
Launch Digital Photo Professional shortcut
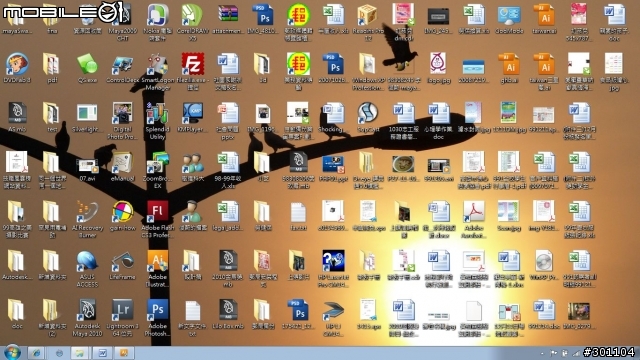[122, 120]
